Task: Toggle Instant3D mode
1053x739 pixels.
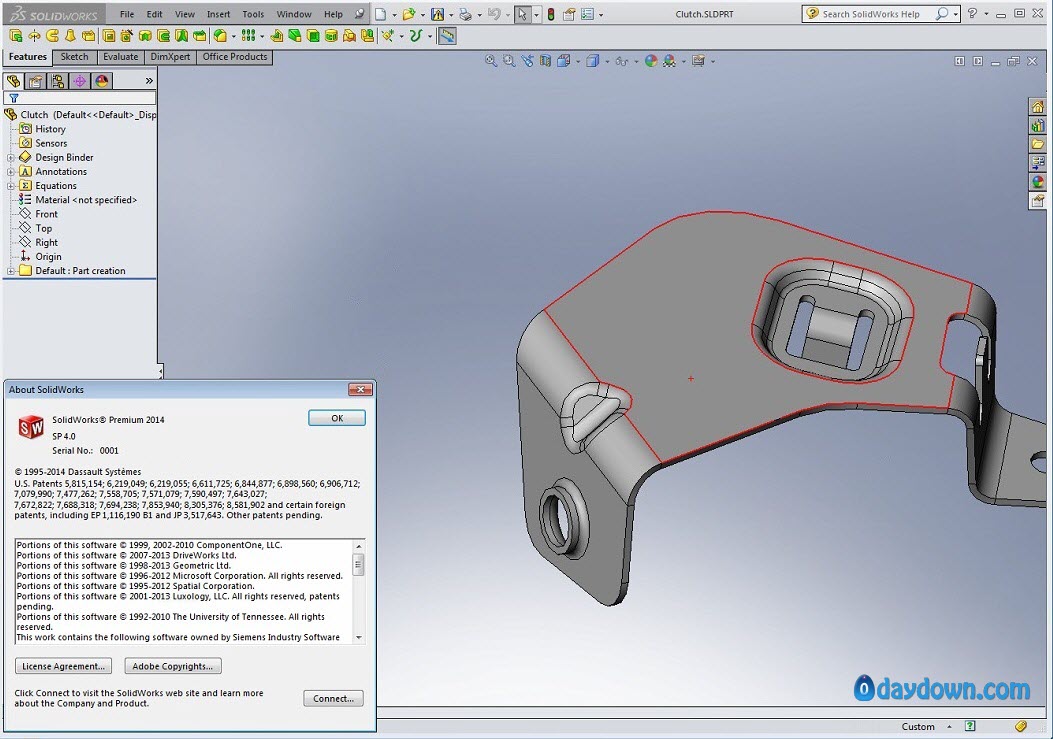Action: pos(447,36)
